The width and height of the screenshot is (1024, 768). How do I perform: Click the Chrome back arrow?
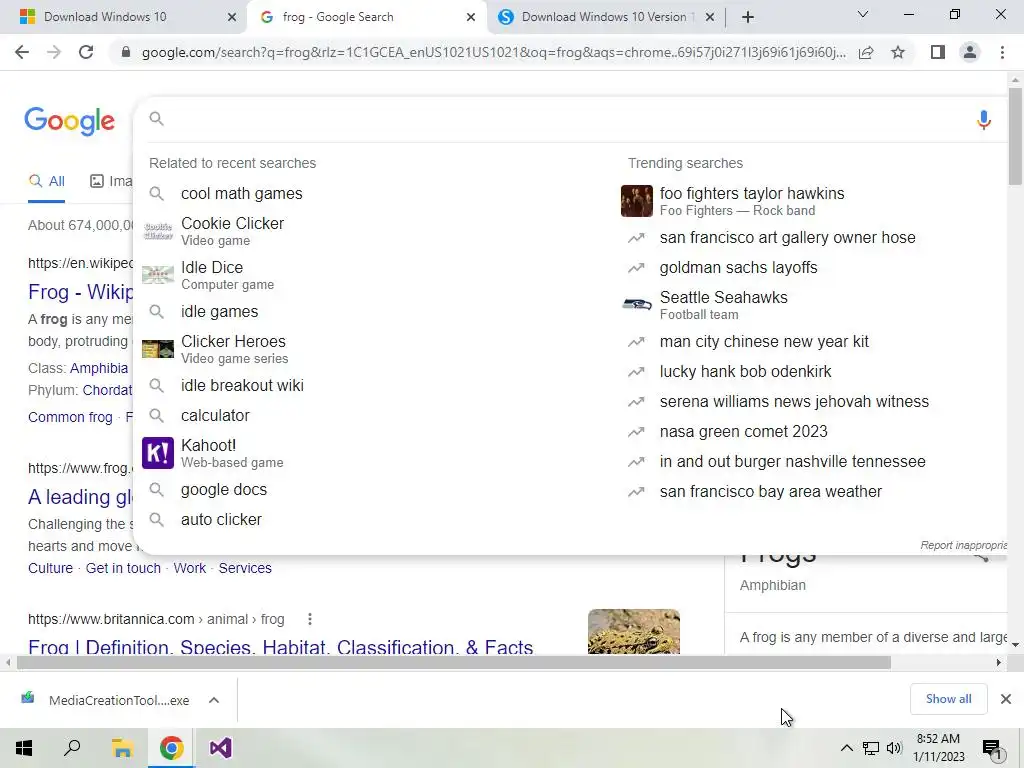pos(22,52)
